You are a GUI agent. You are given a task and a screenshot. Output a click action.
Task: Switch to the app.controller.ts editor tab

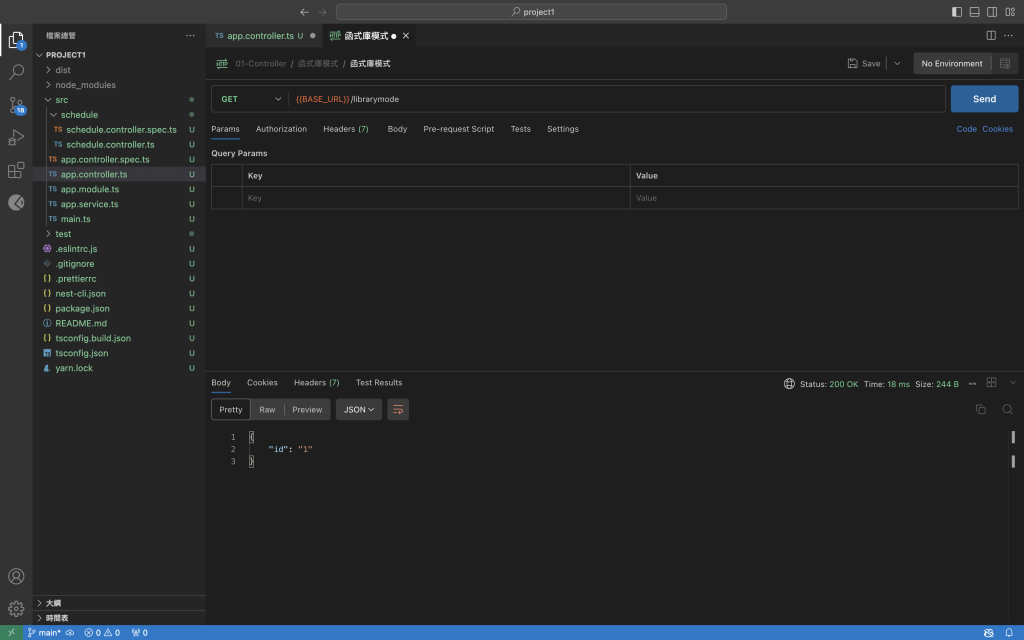coord(260,36)
